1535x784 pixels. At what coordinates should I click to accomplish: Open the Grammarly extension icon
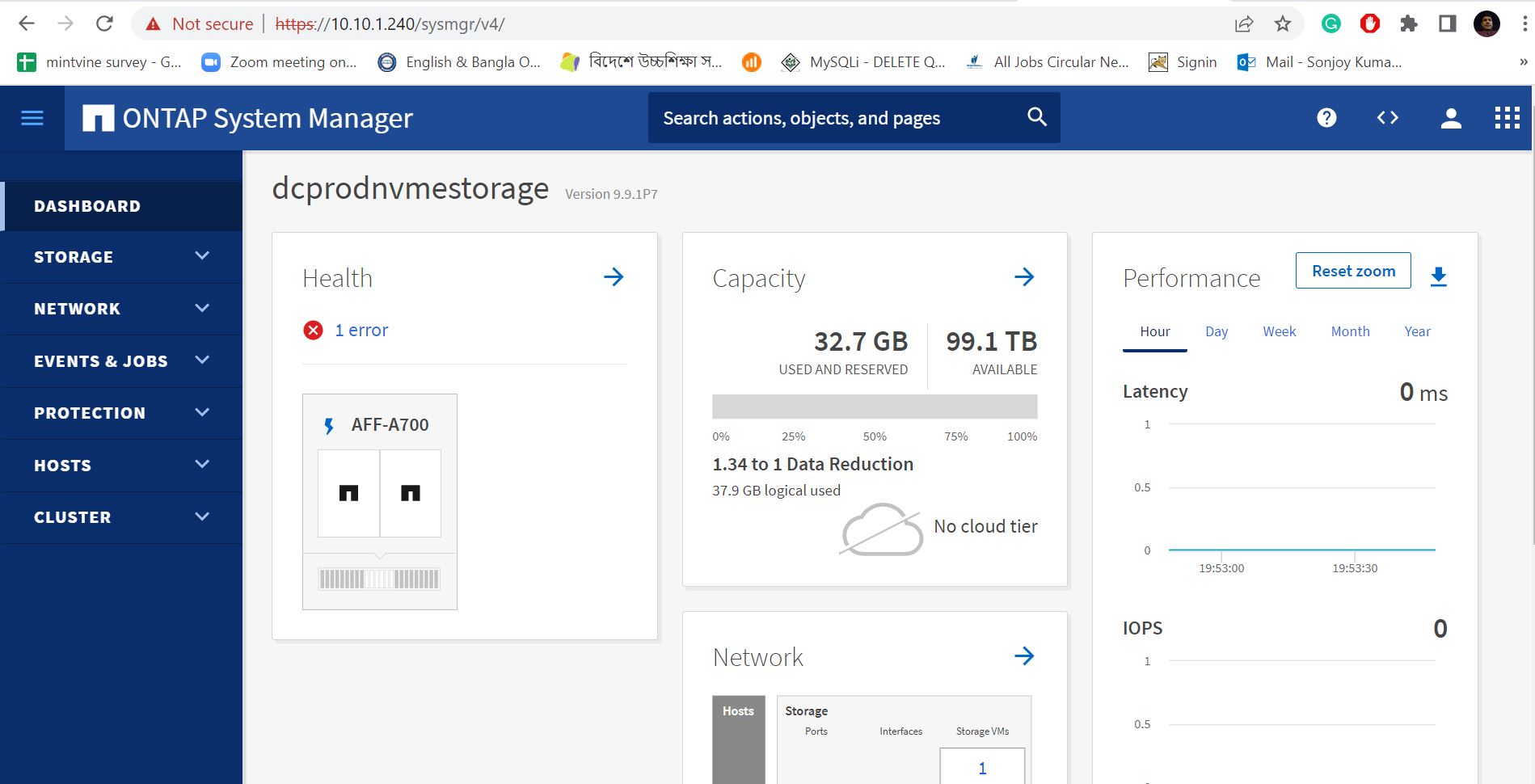coord(1330,24)
